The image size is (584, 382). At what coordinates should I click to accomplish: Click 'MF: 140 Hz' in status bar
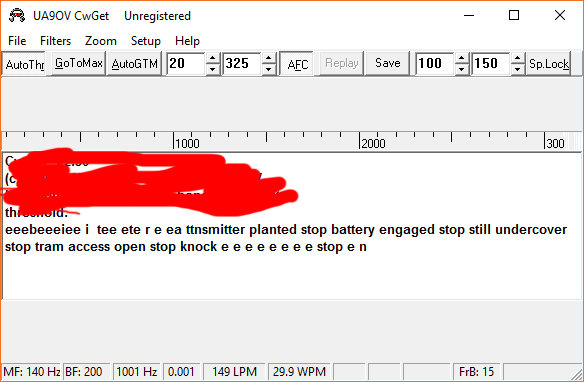[x=32, y=372]
